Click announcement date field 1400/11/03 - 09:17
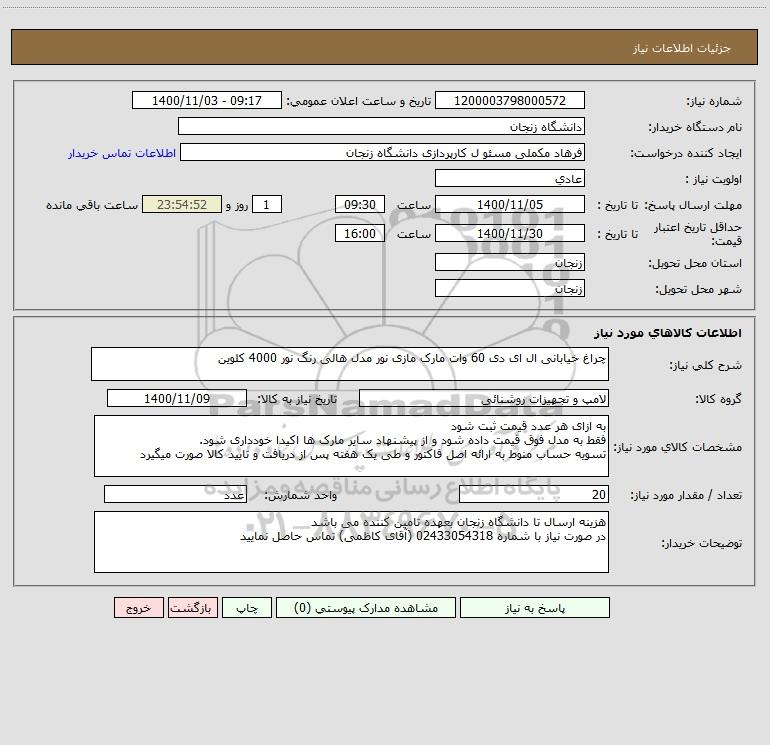The width and height of the screenshot is (770, 745). (x=207, y=100)
